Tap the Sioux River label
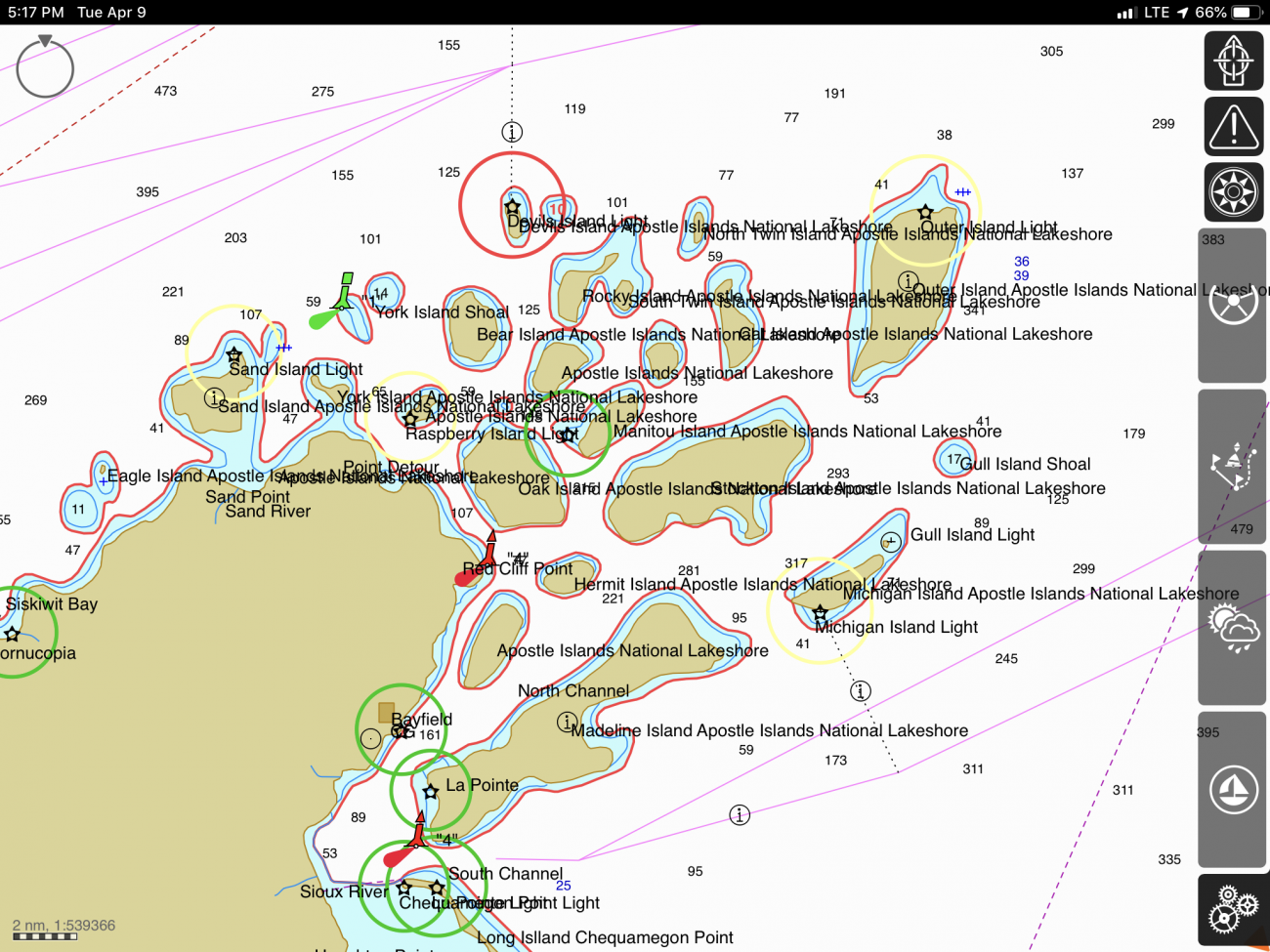Screen dimensions: 1270x952 344,891
